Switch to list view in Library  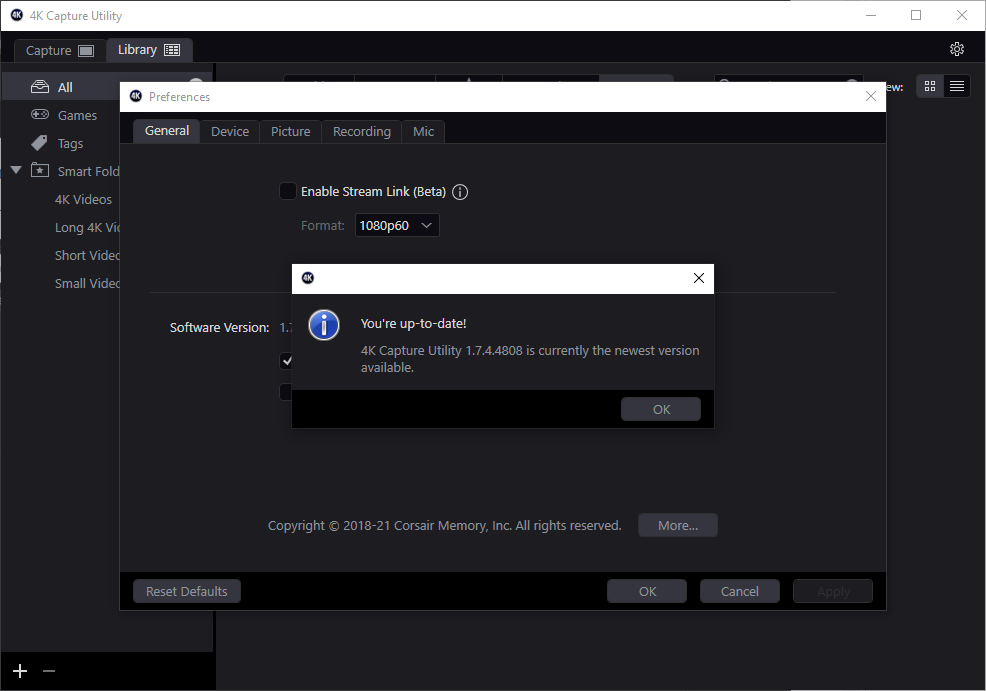[x=956, y=86]
